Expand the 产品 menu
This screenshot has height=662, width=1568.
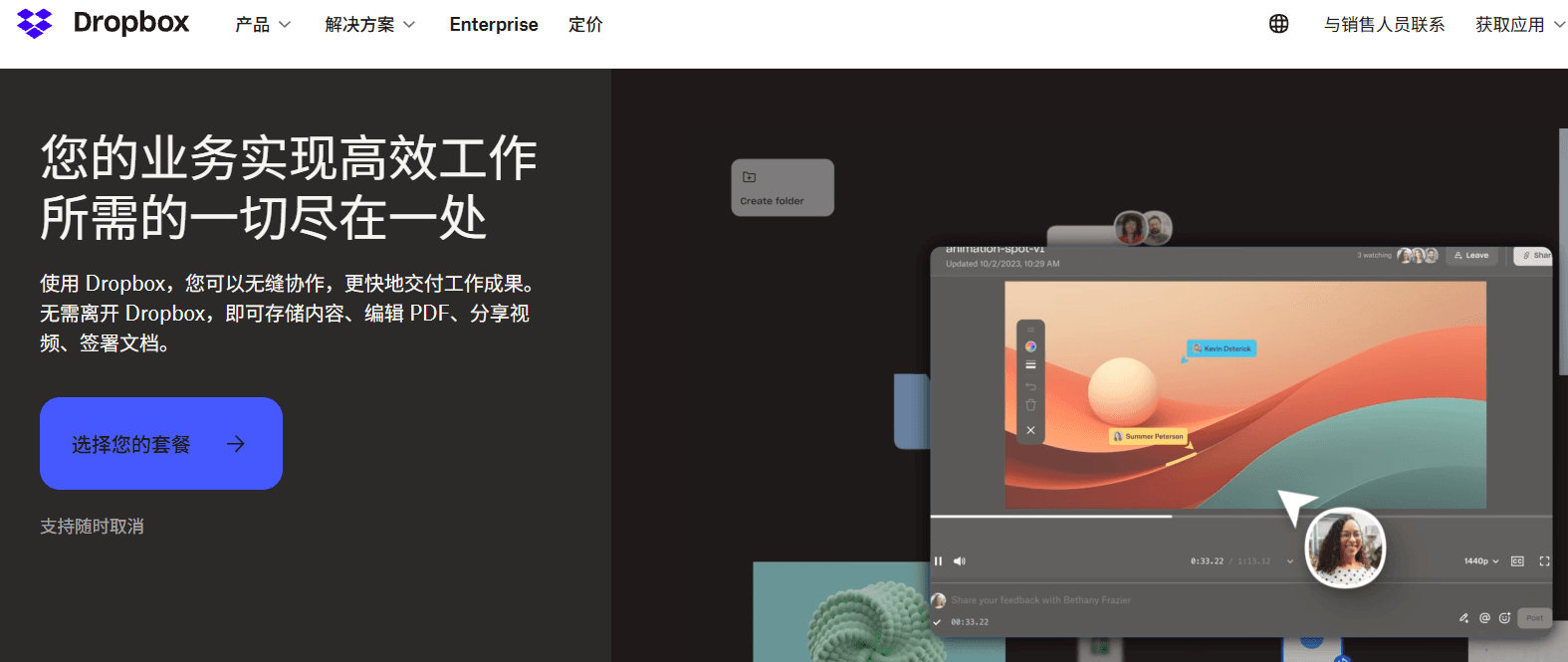pos(263,25)
